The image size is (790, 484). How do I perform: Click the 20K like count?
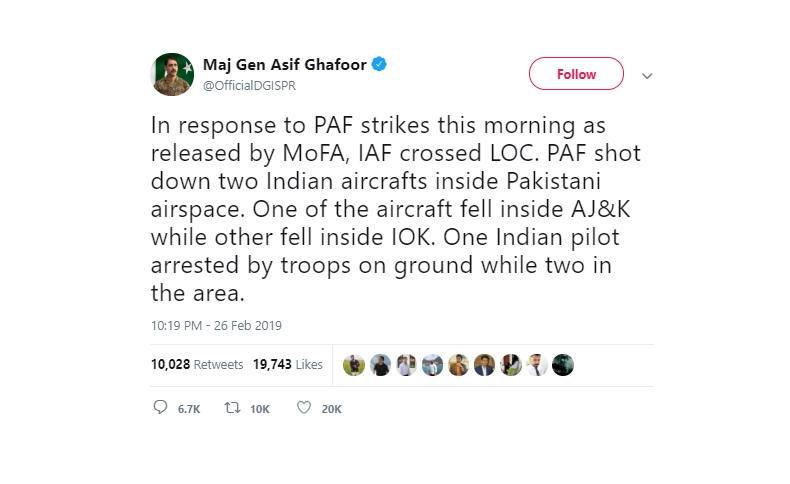coord(332,409)
